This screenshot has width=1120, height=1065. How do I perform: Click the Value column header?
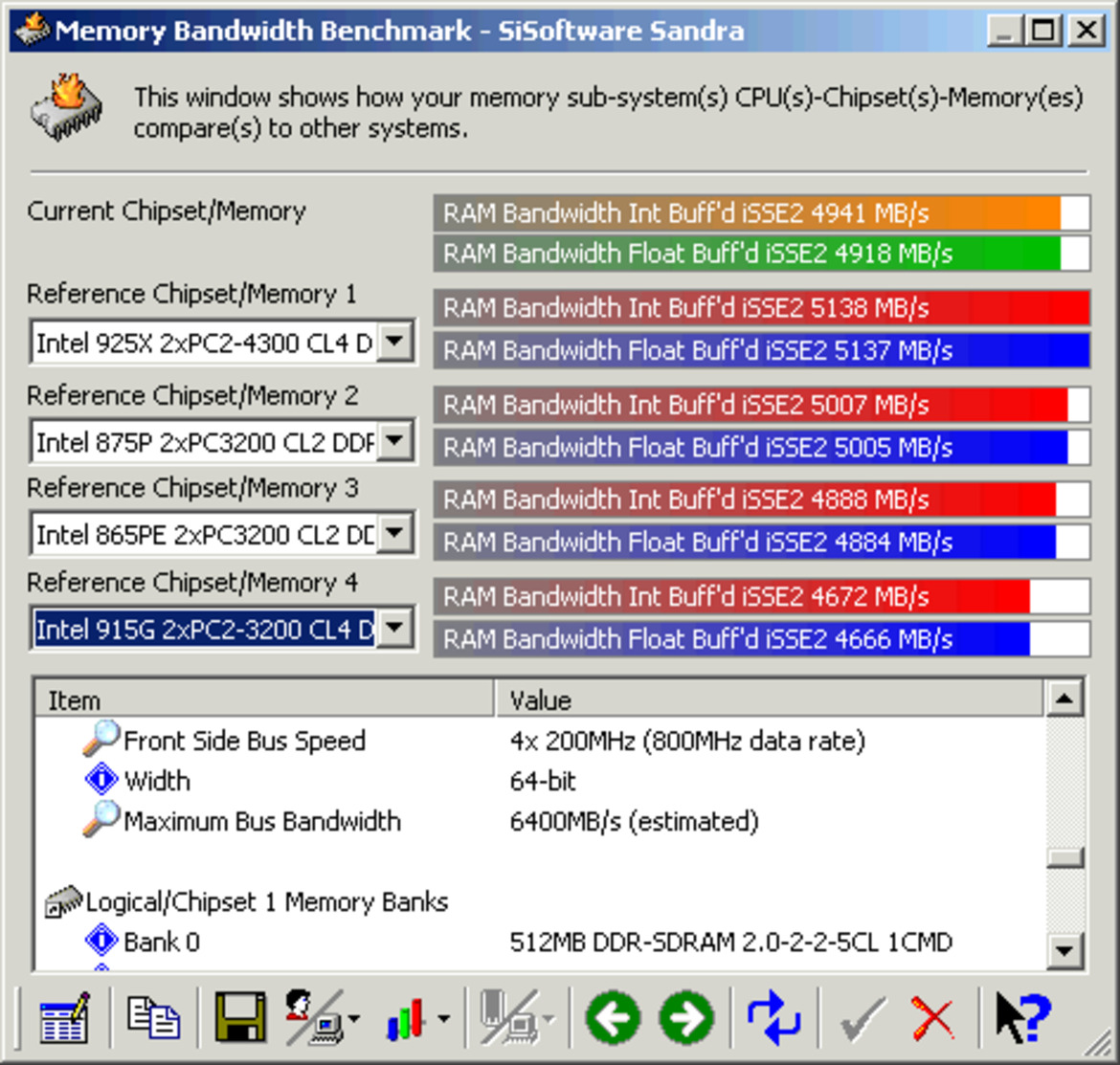(x=770, y=699)
